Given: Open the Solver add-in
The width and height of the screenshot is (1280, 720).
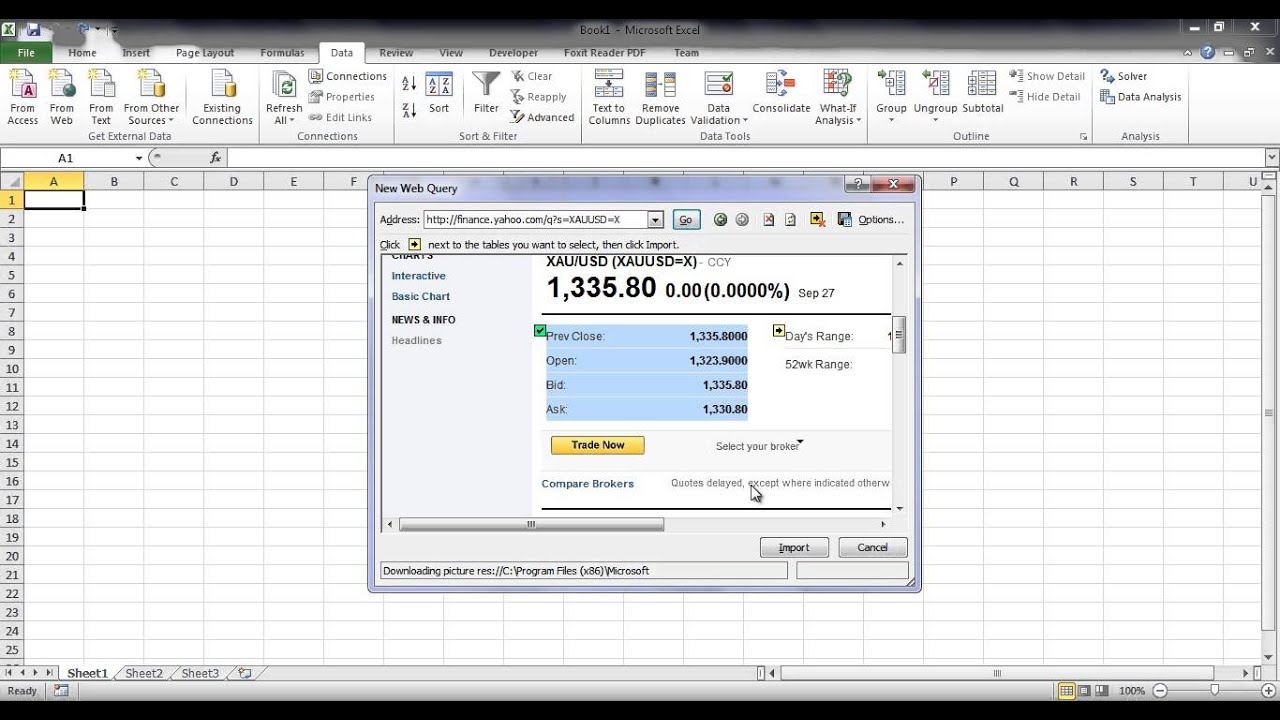Looking at the screenshot, I should point(1124,76).
